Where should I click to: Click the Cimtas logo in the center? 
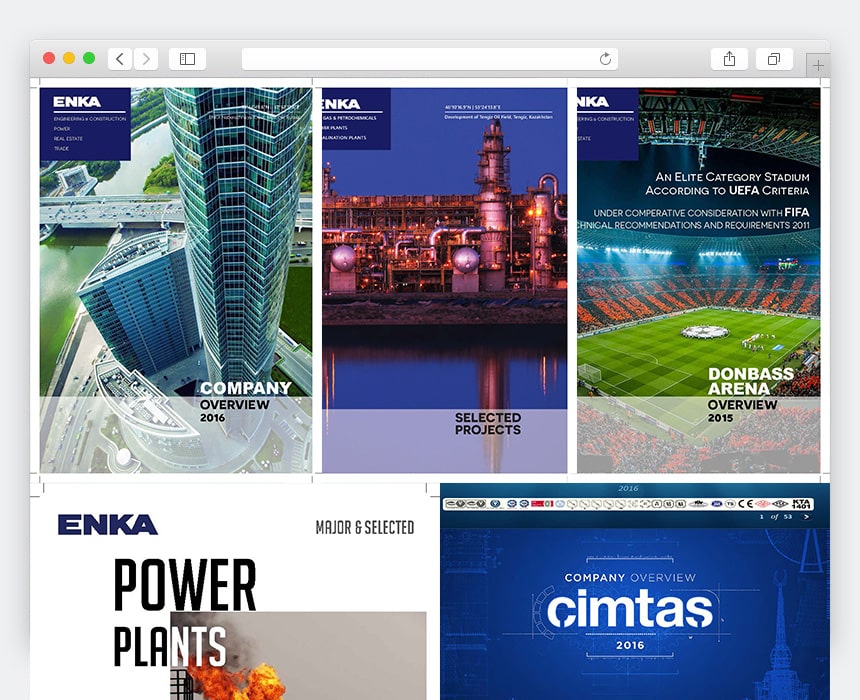tap(630, 610)
